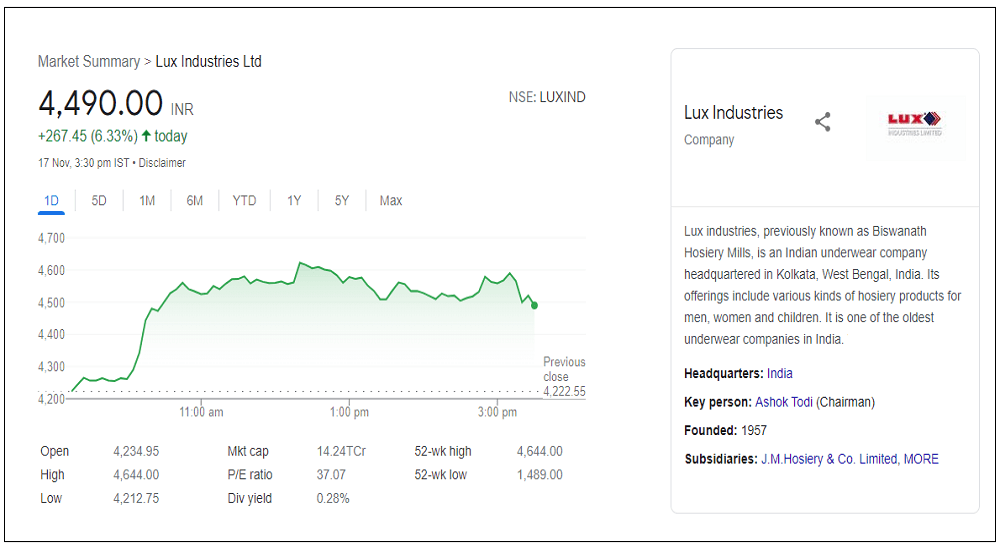Open the Disclaimer link
Image resolution: width=1000 pixels, height=550 pixels.
[x=162, y=163]
